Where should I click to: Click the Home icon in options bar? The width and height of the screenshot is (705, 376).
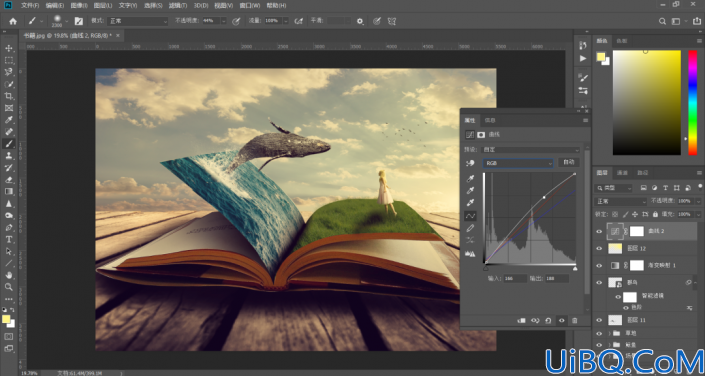click(13, 21)
